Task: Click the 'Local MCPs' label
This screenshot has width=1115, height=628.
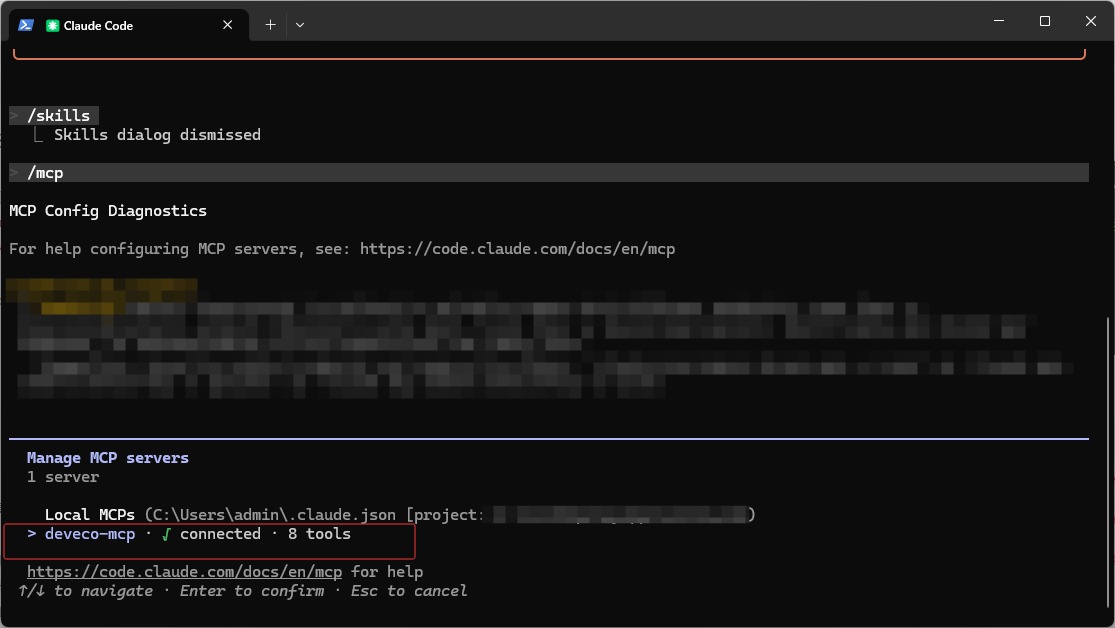Action: pyautogui.click(x=90, y=515)
